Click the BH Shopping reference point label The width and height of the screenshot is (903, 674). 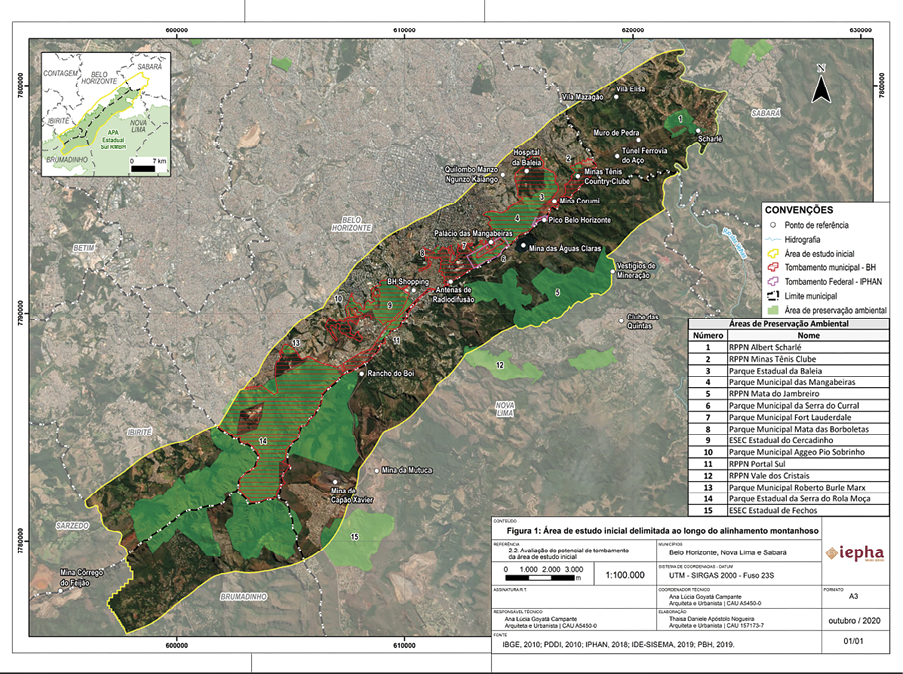coord(408,283)
